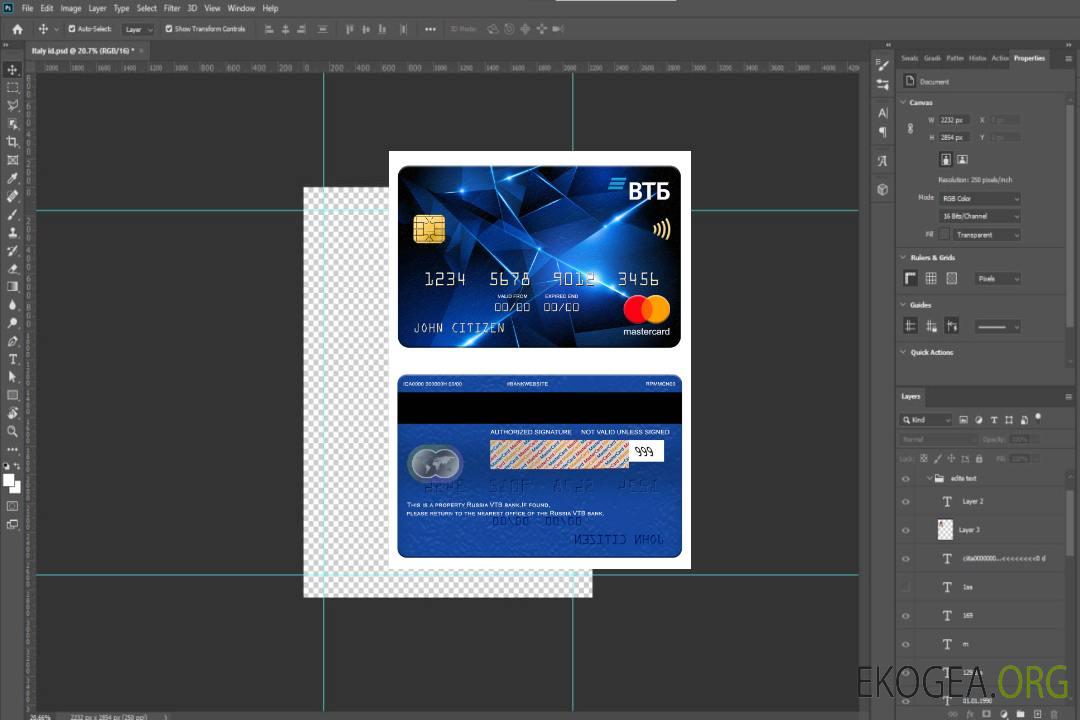Set landscape canvas orientation
This screenshot has width=1080, height=720.
(x=962, y=159)
